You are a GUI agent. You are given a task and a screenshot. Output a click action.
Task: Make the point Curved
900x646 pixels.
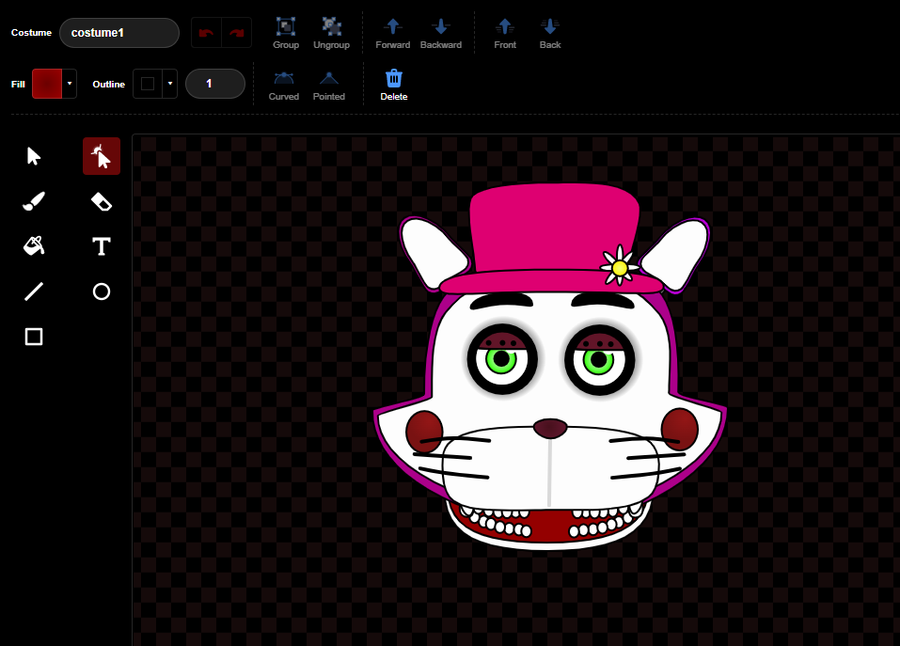[284, 86]
